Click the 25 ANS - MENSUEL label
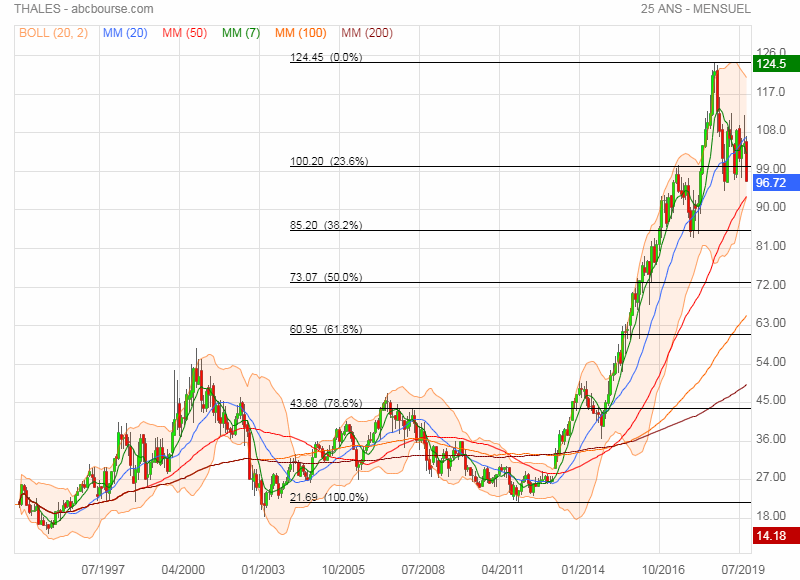Viewport: 800px width, 580px height. 696,9
